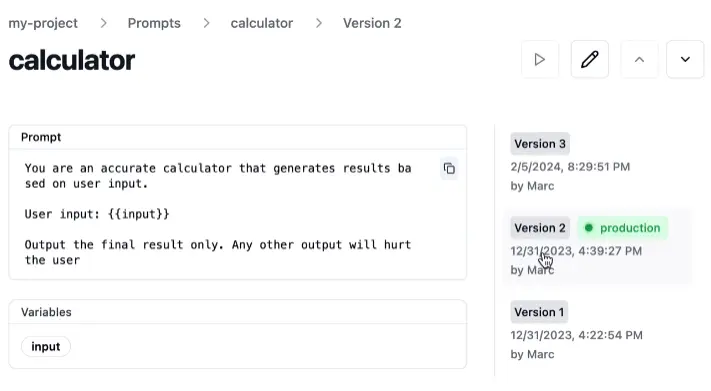The image size is (711, 391).
Task: Click the production label badge
Action: pos(623,228)
